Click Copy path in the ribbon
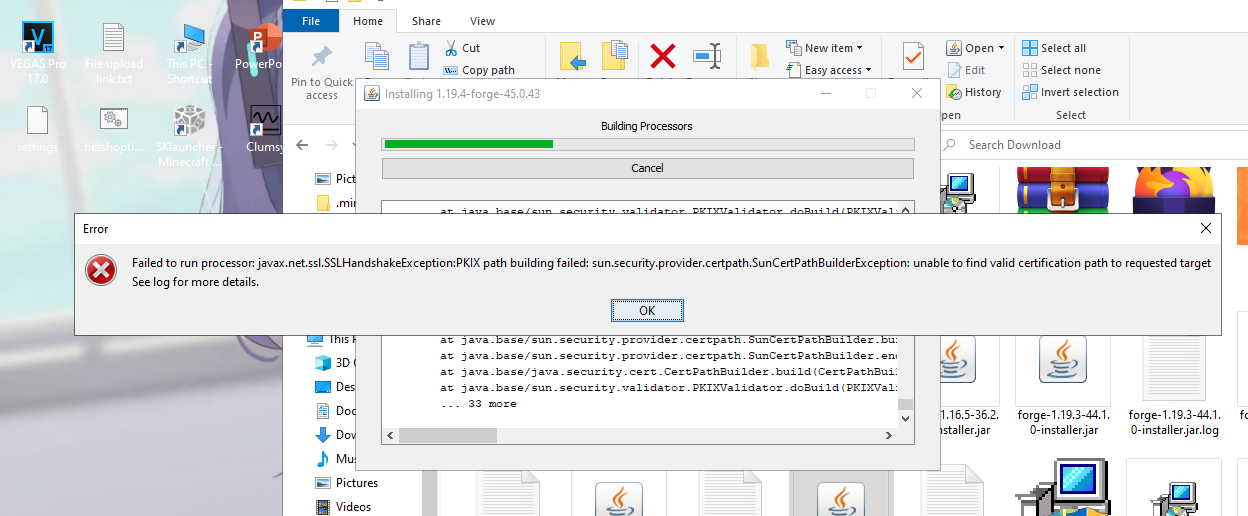The width and height of the screenshot is (1248, 516). pos(479,70)
